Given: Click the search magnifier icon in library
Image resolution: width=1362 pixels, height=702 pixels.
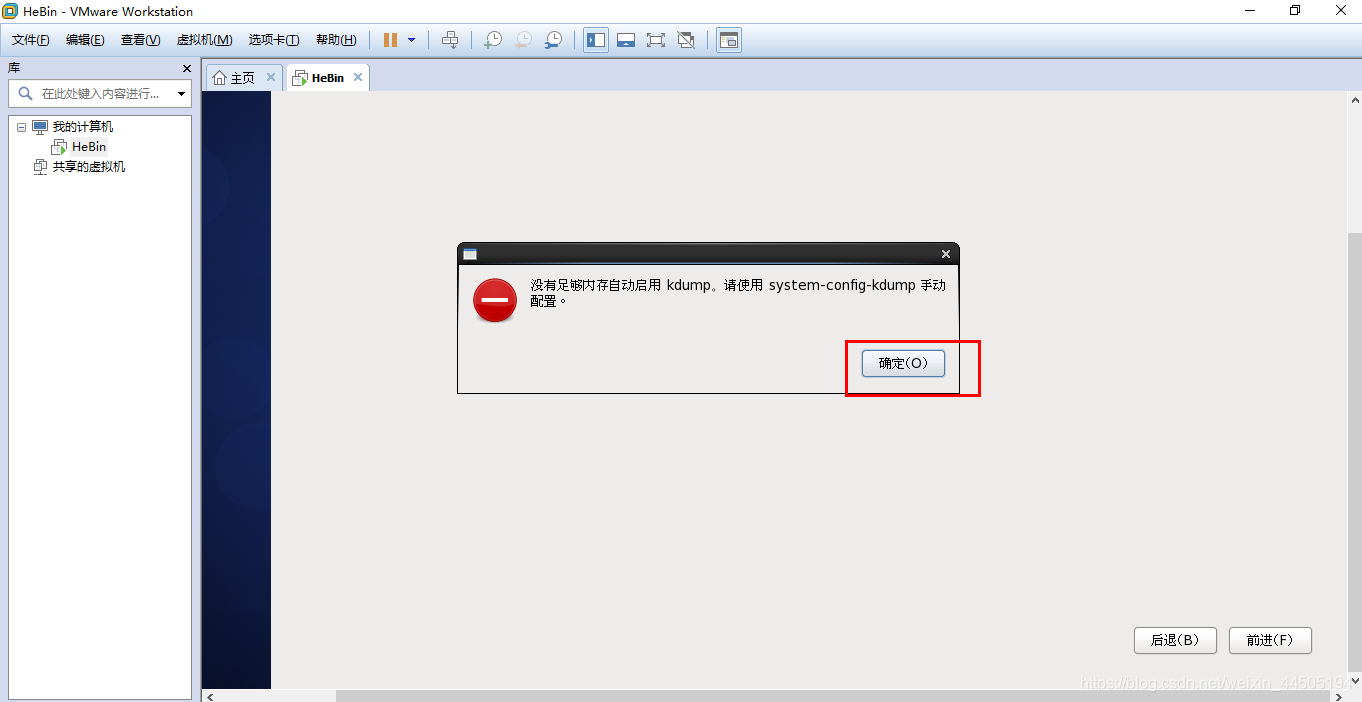Looking at the screenshot, I should (x=25, y=94).
